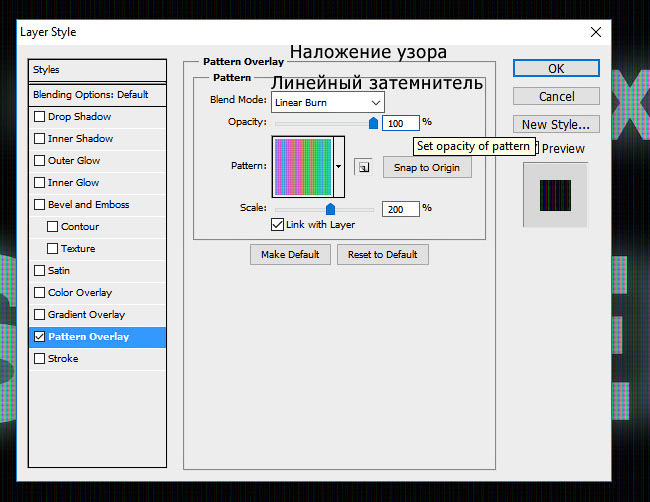This screenshot has width=650, height=502.
Task: Enable Inner Shadow checkbox
Action: click(39, 138)
